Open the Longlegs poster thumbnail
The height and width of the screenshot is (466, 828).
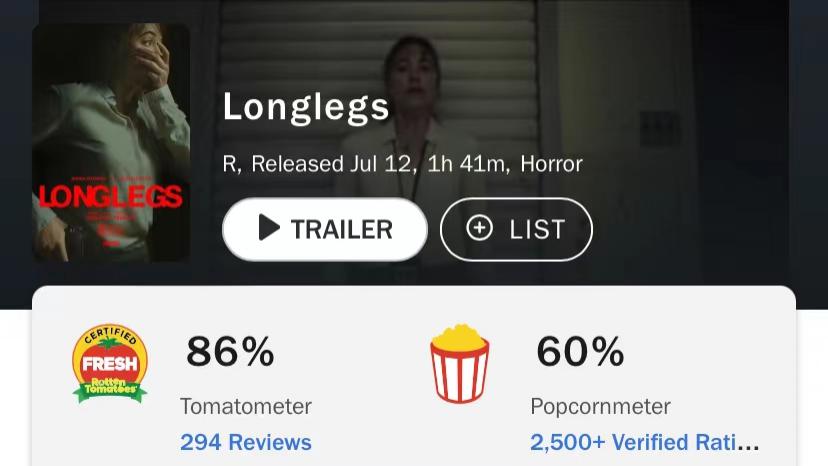pos(111,142)
